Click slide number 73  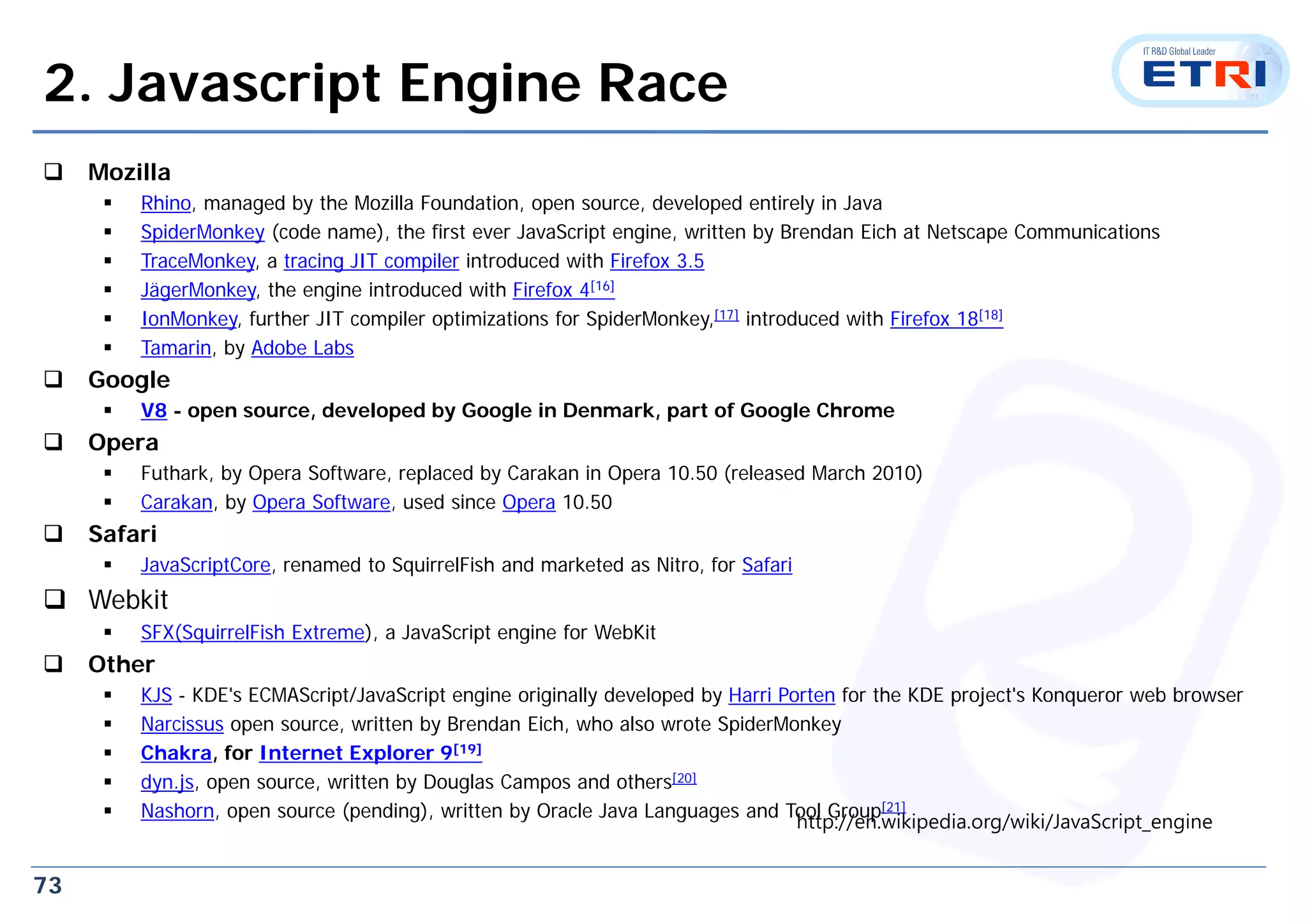point(48,886)
